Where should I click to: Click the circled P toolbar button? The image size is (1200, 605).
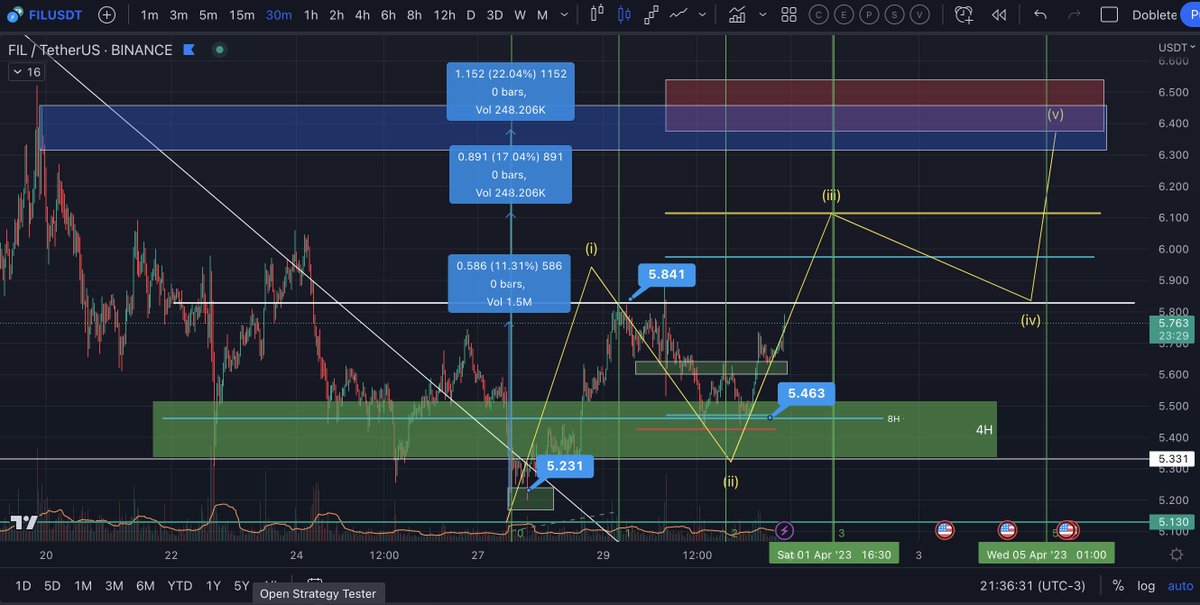[x=870, y=15]
